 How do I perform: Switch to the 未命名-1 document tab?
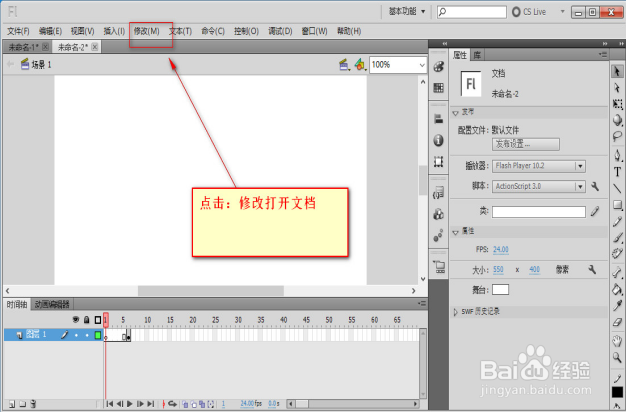24,47
